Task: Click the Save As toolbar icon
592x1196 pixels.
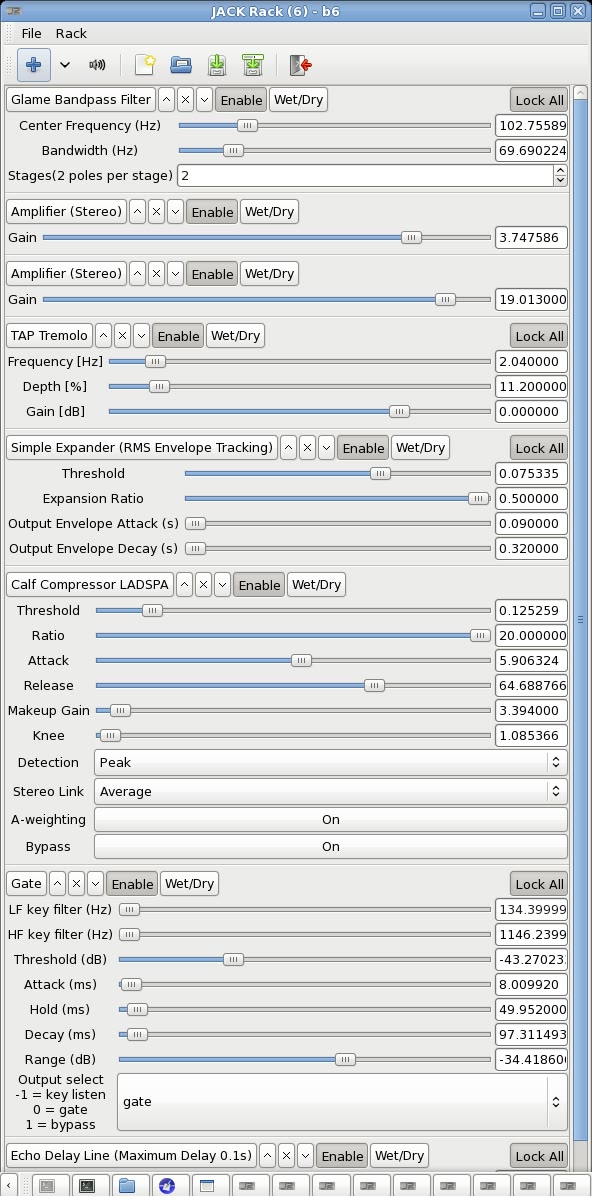Action: [253, 65]
